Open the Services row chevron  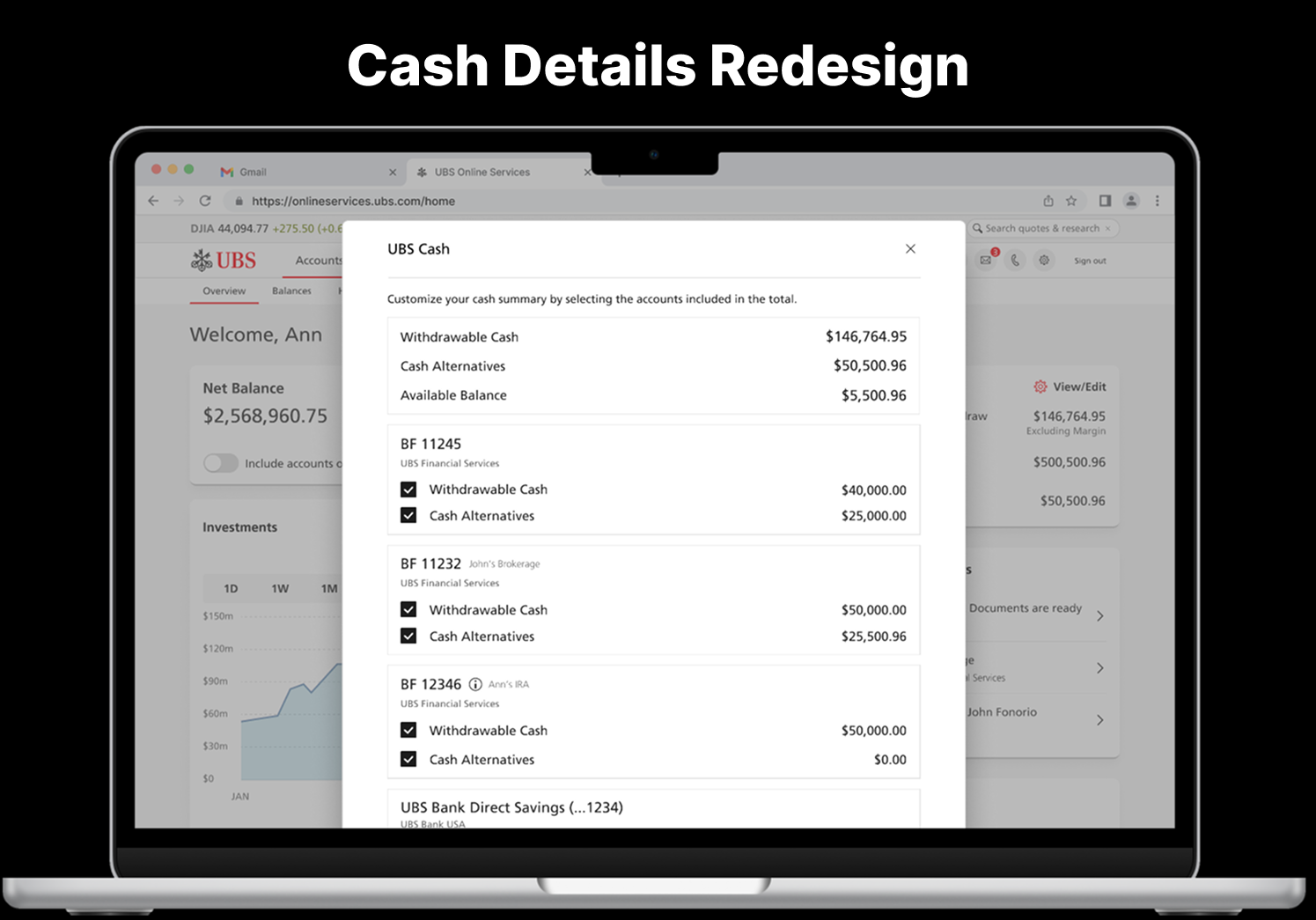1100,668
